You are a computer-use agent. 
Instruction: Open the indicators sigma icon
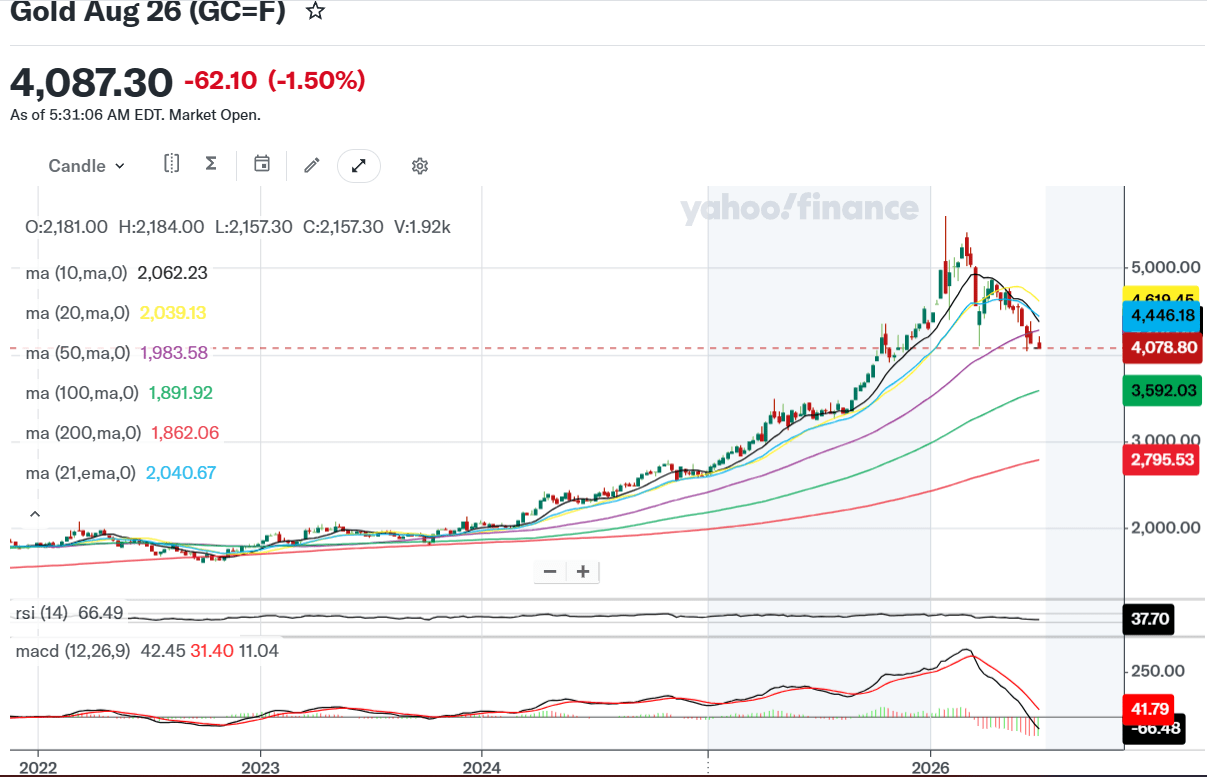click(211, 163)
